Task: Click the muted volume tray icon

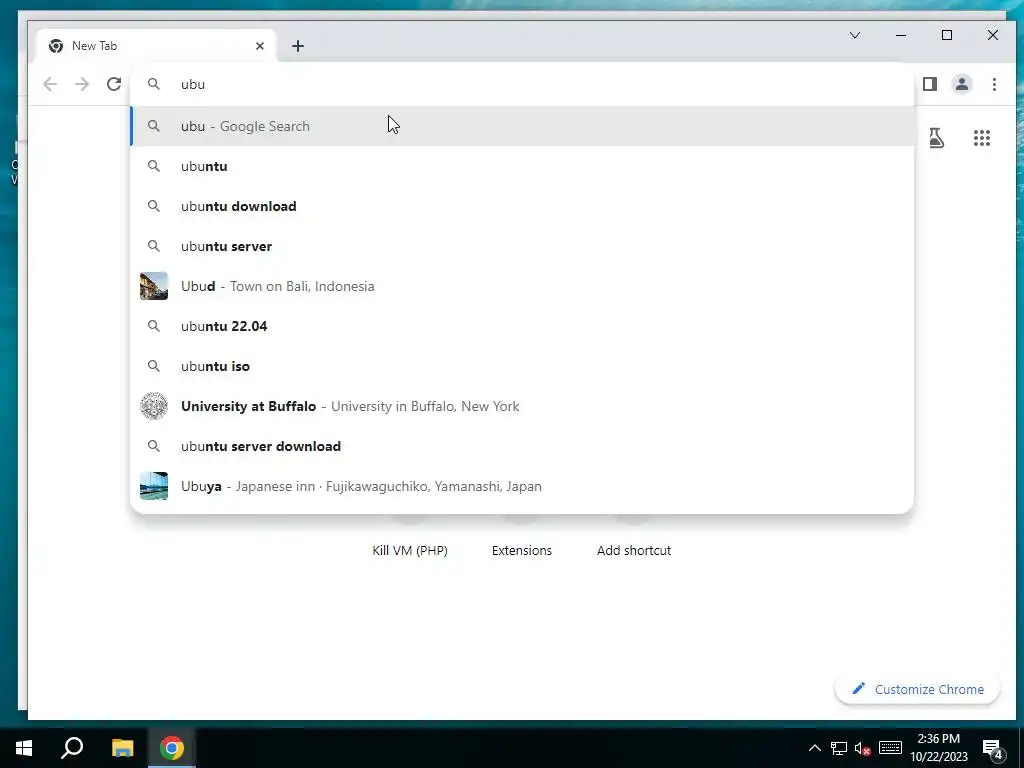Action: [863, 748]
